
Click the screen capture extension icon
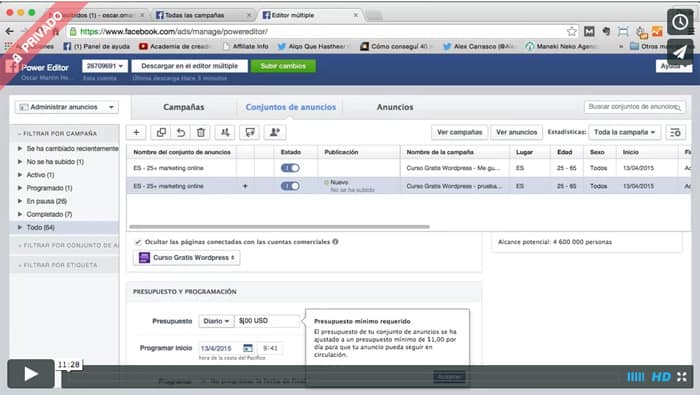623,31
